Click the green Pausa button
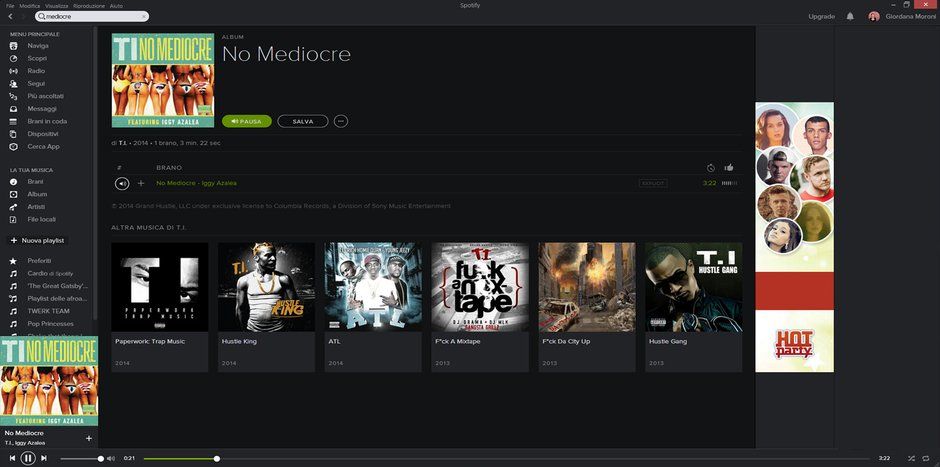The height and width of the screenshot is (467, 940). pos(246,121)
